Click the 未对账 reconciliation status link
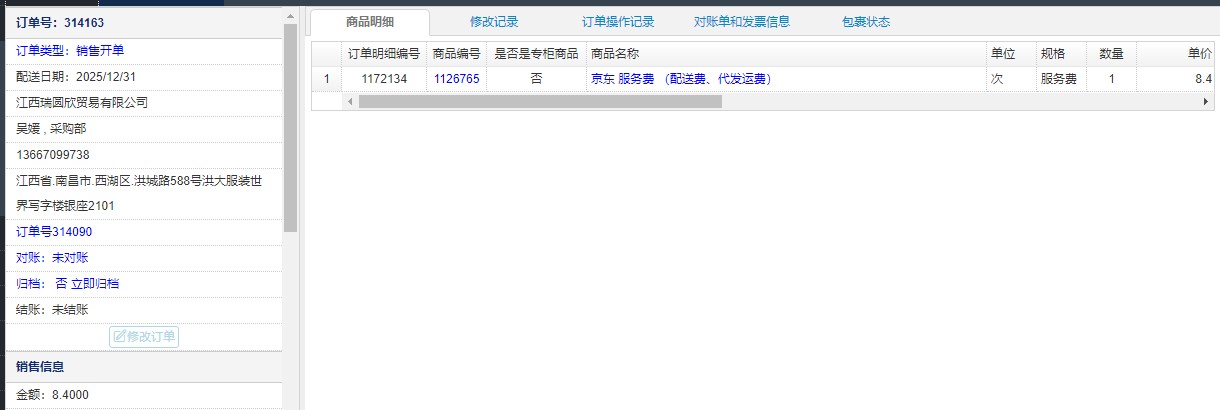1220x410 pixels. click(x=70, y=258)
